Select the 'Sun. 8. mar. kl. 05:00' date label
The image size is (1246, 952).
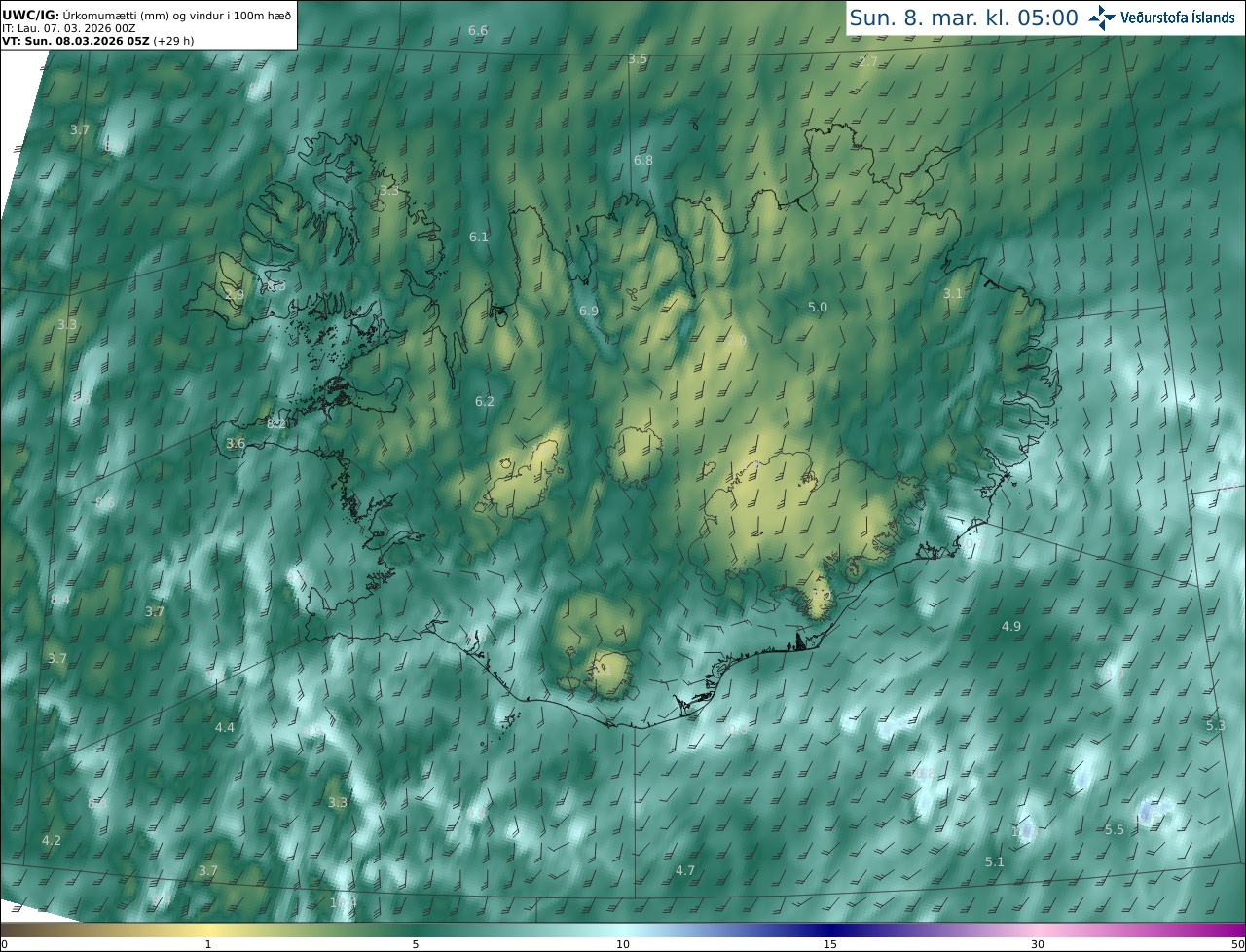[964, 18]
